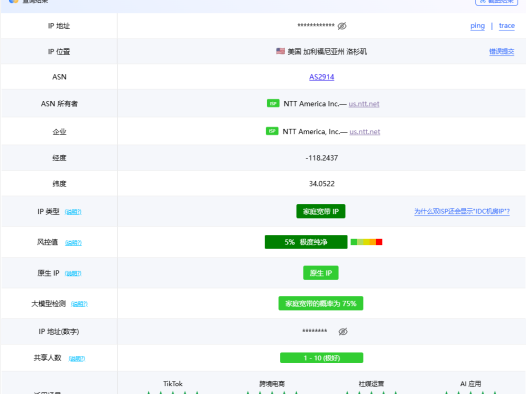Screen dimensions: 526x394
Task: Open us.ntt.net link in ASN 所有者 row
Action: [364, 104]
